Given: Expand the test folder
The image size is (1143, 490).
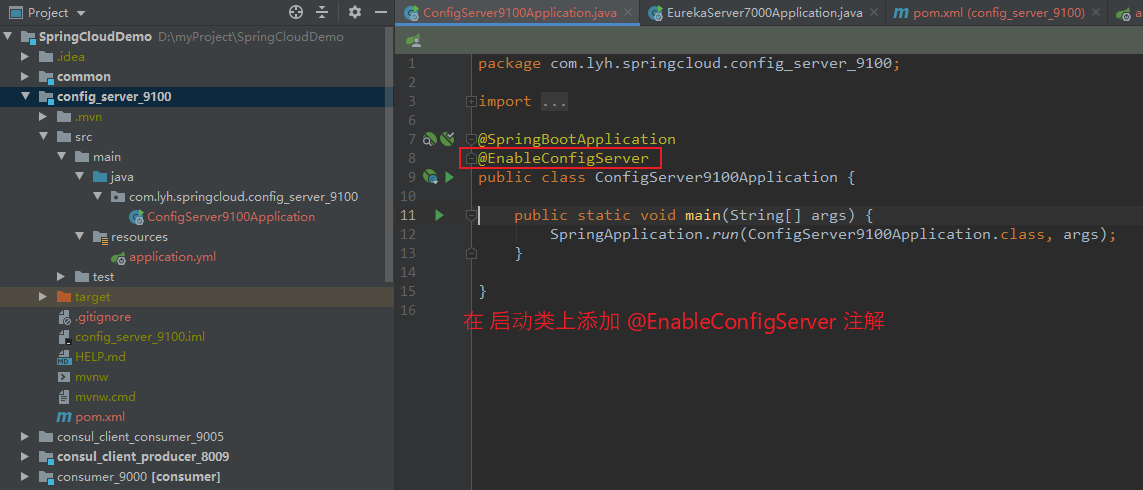Looking at the screenshot, I should click(61, 277).
